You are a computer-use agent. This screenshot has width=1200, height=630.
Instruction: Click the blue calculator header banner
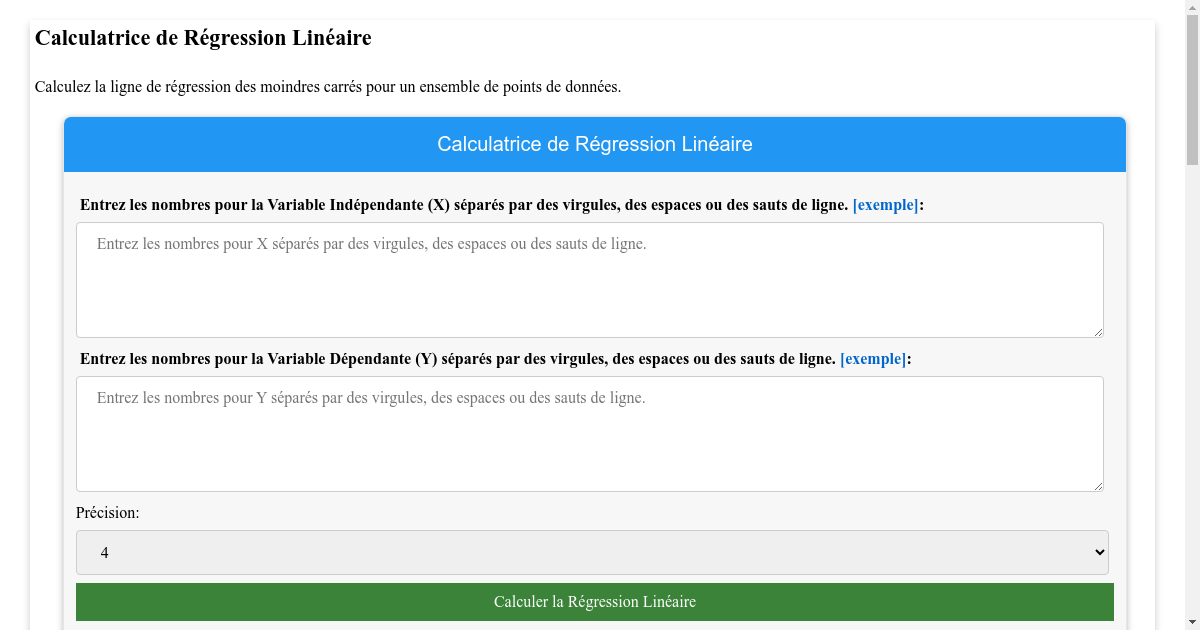coord(593,144)
